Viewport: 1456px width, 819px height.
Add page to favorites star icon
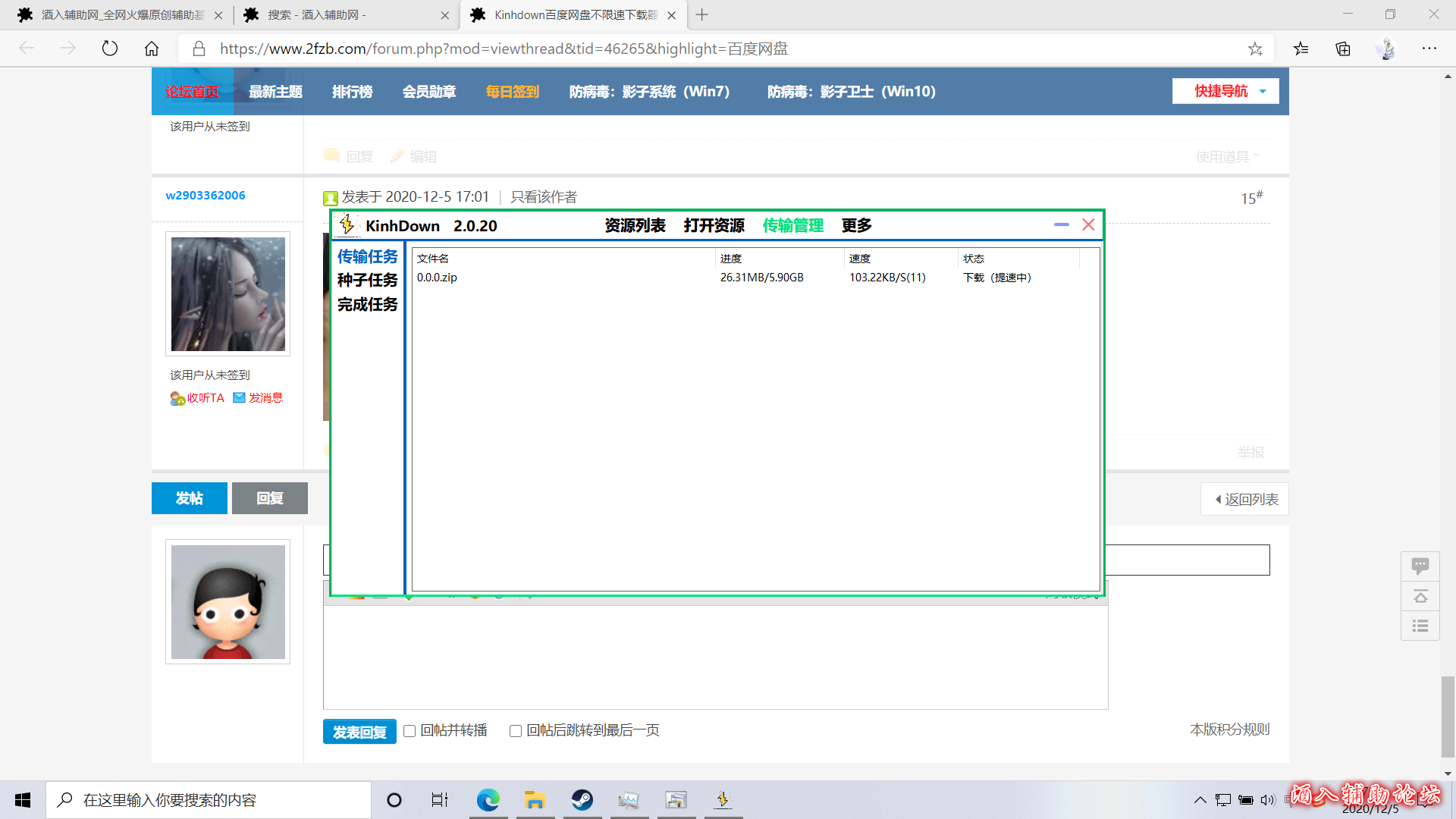pos(1255,49)
